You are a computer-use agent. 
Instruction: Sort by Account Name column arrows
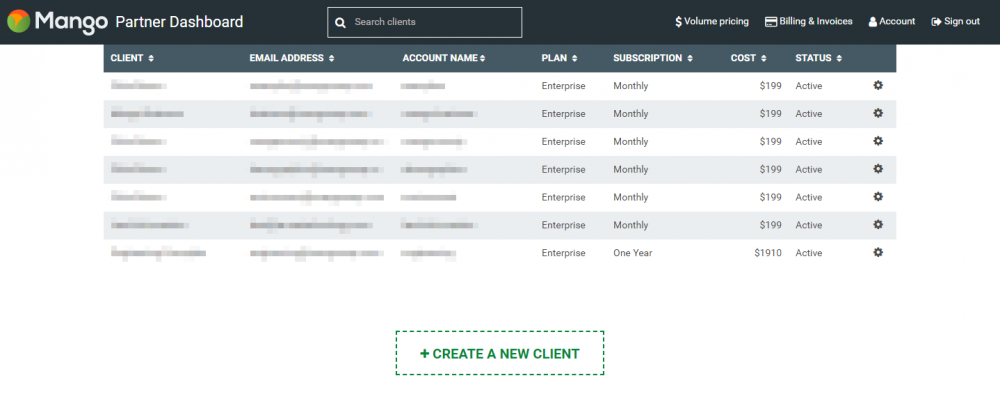pyautogui.click(x=483, y=59)
